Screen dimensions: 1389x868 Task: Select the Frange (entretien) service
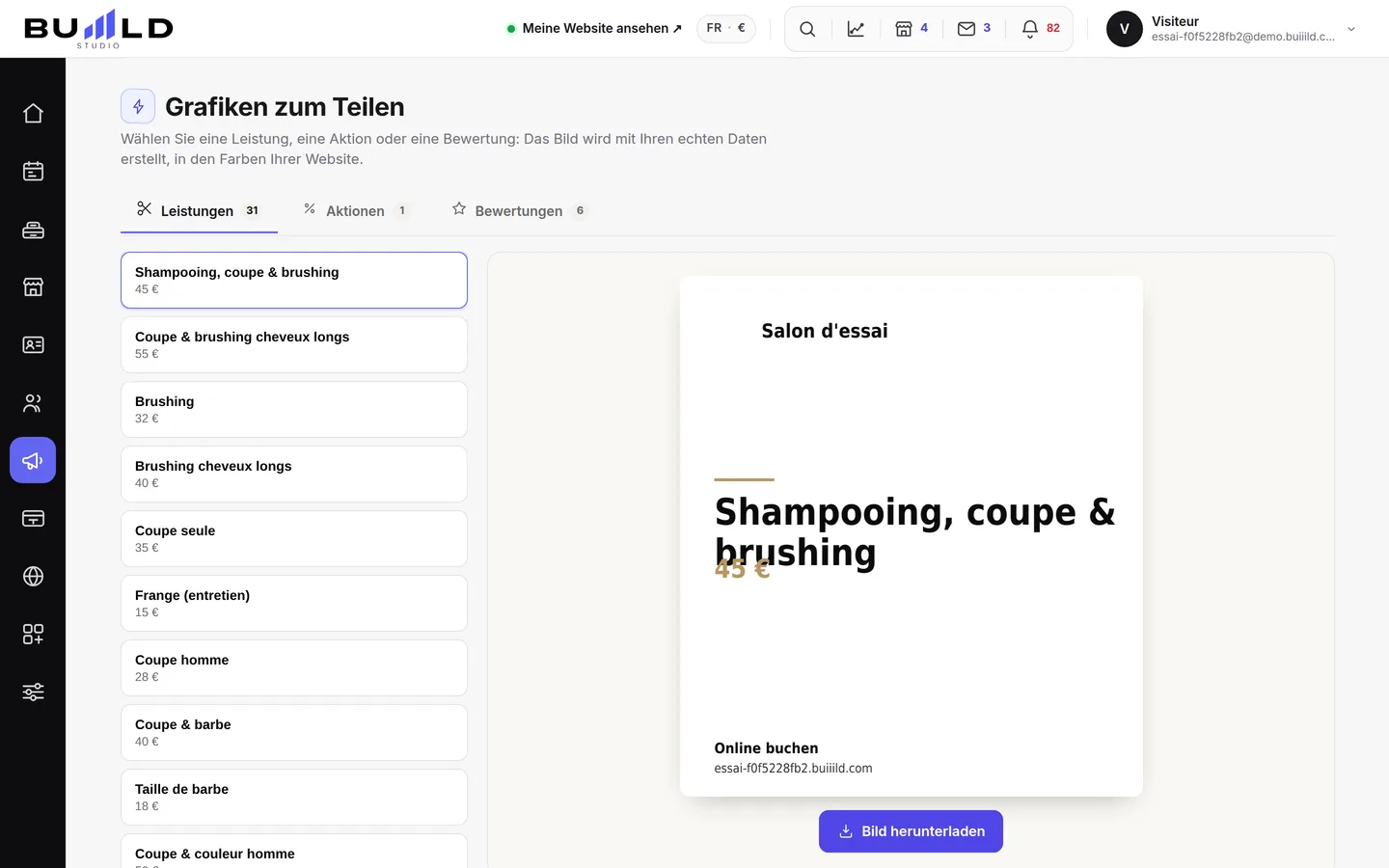pos(294,604)
